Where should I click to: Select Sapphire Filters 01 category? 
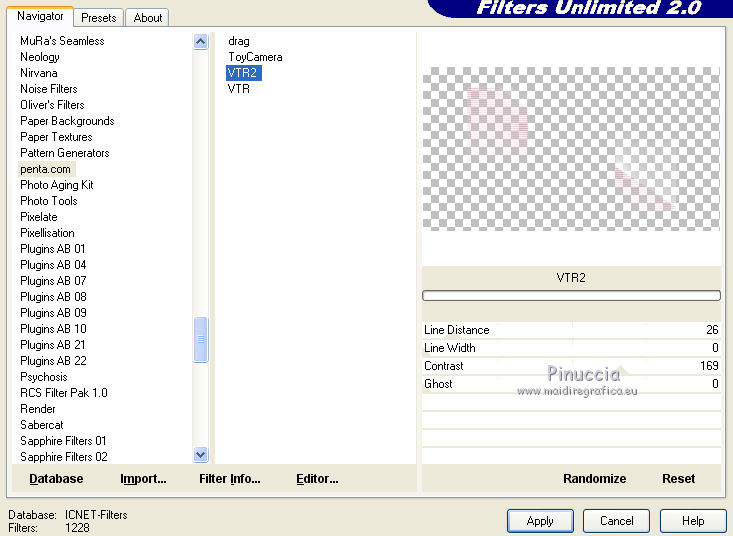pyautogui.click(x=63, y=441)
